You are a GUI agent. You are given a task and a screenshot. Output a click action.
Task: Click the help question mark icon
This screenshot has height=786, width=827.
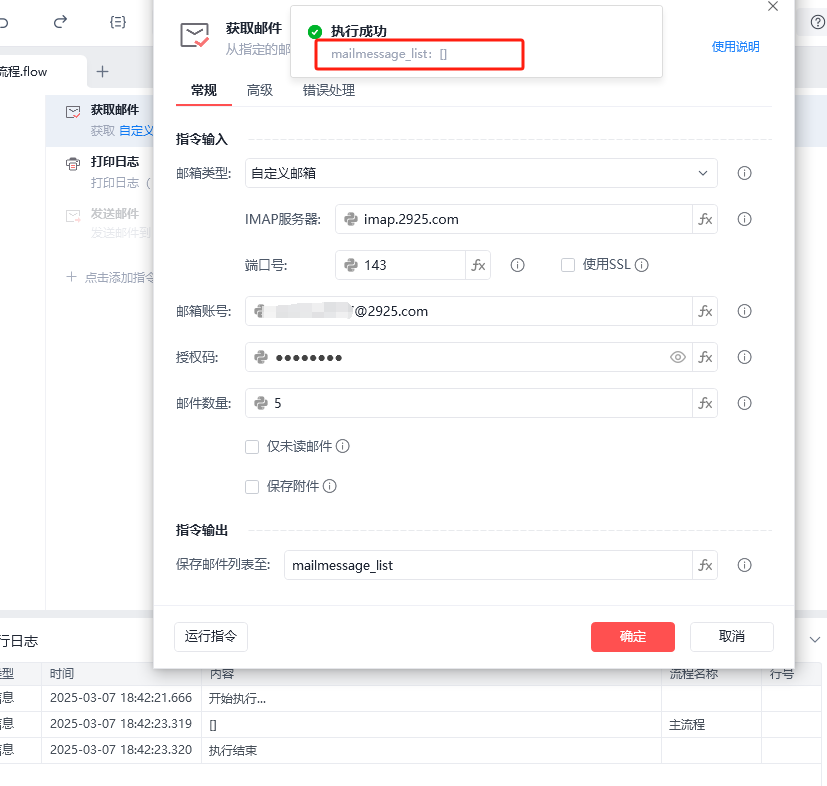(x=818, y=22)
